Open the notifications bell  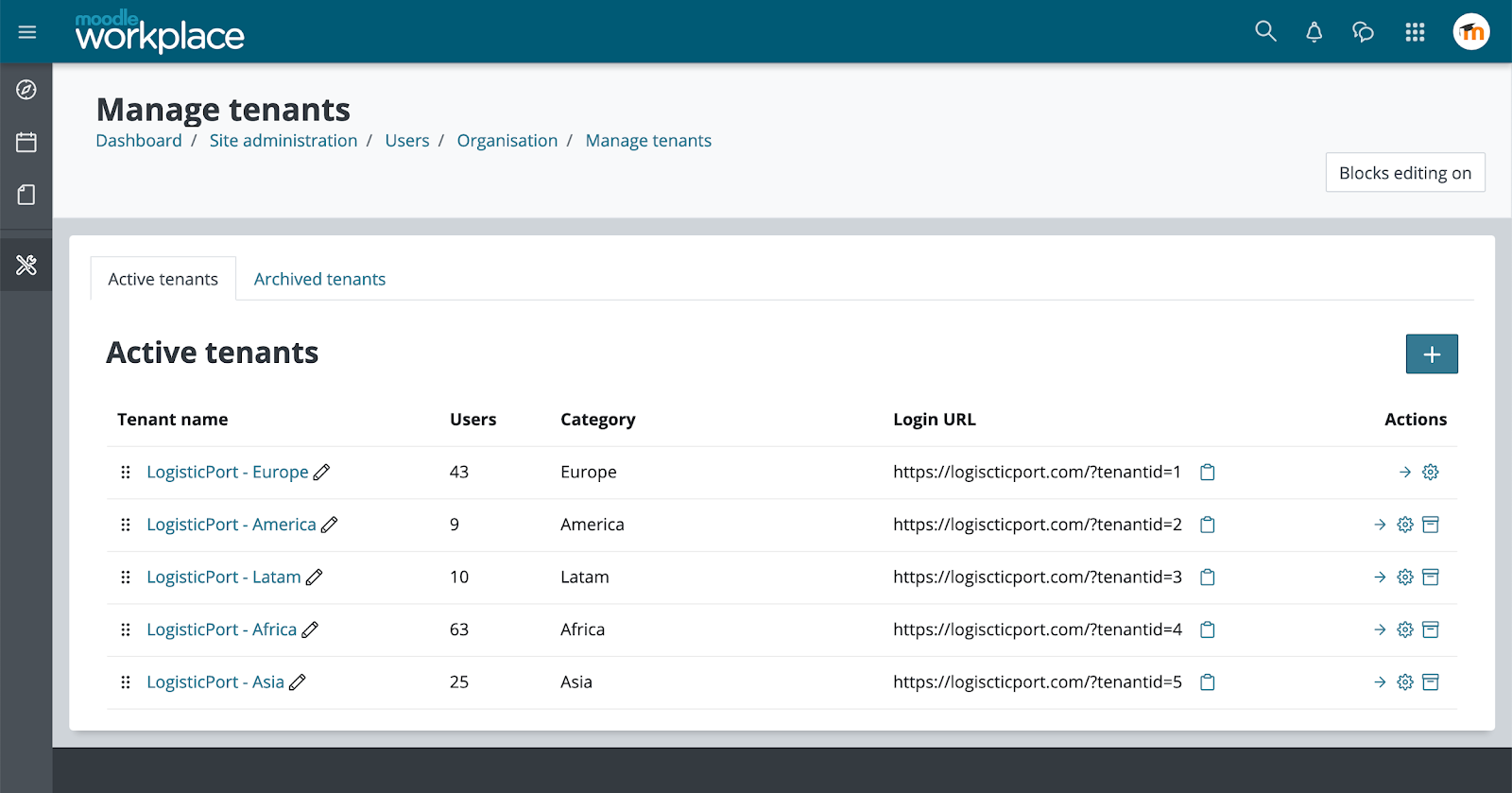pyautogui.click(x=1314, y=32)
